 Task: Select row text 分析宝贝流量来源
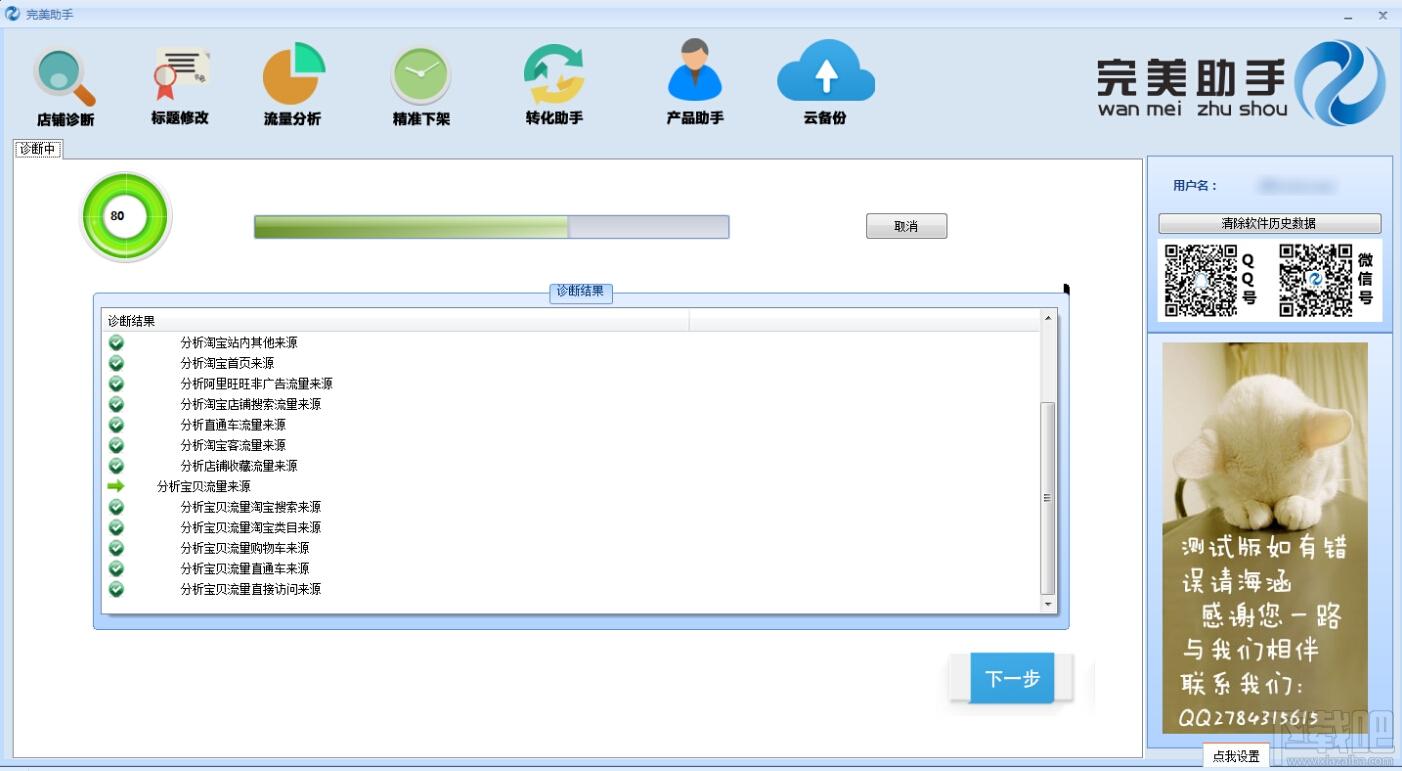[204, 486]
